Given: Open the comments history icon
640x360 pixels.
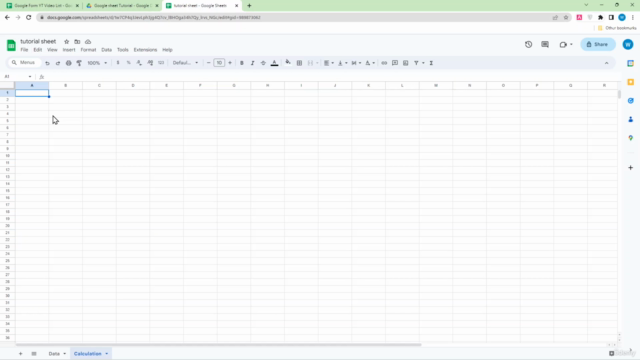Looking at the screenshot, I should [545, 44].
